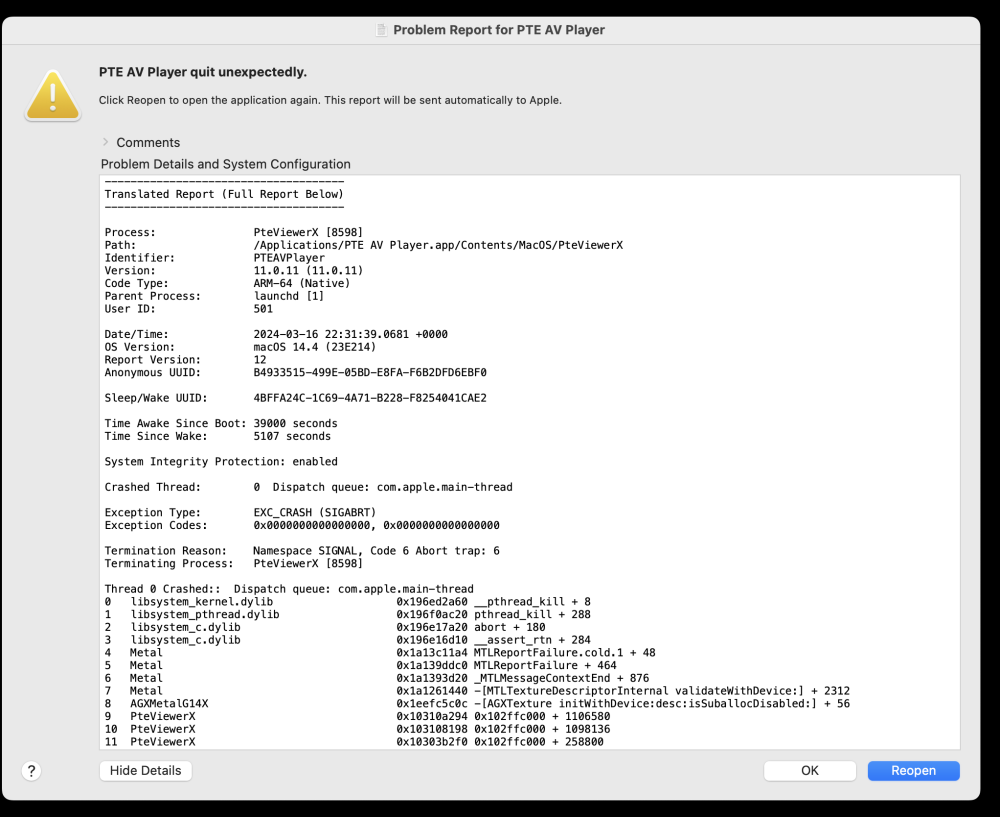Click the "Translated Report (Full Report Below)" text
Image resolution: width=1000 pixels, height=817 pixels.
[x=224, y=194]
